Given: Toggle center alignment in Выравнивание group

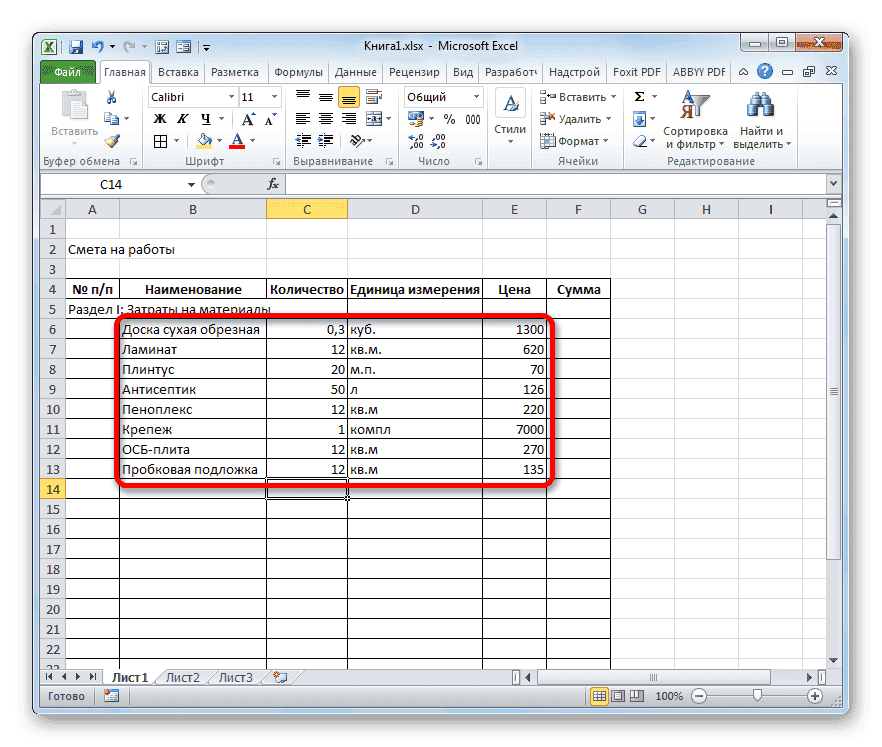Looking at the screenshot, I should click(325, 118).
